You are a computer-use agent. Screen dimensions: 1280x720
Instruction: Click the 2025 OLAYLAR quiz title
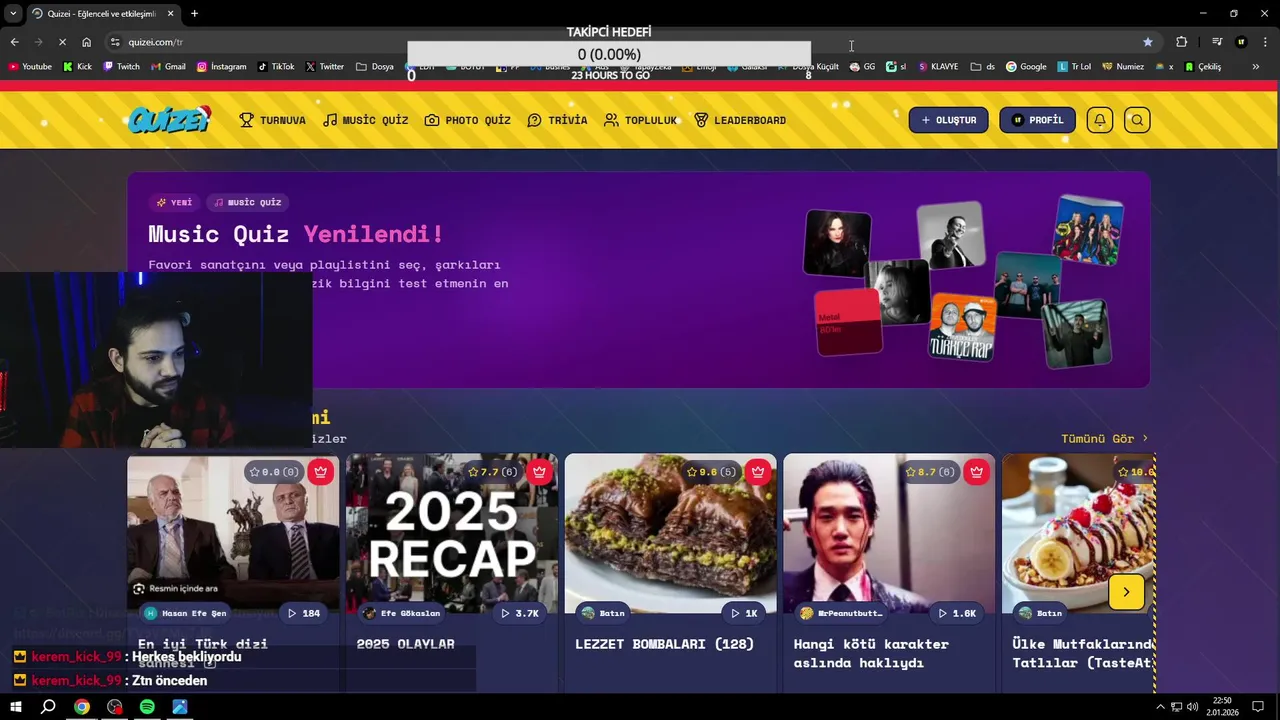(406, 644)
